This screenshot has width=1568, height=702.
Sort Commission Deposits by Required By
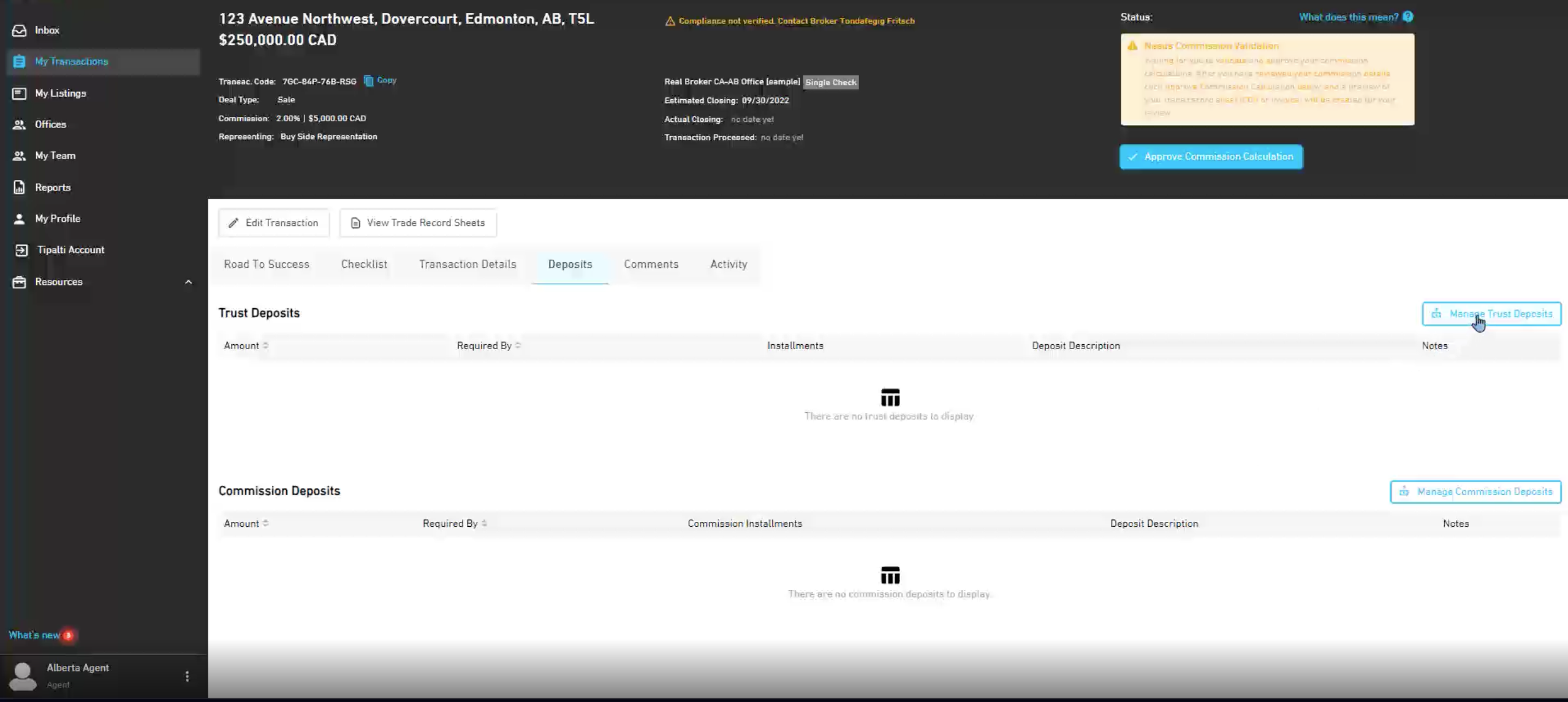tap(455, 524)
